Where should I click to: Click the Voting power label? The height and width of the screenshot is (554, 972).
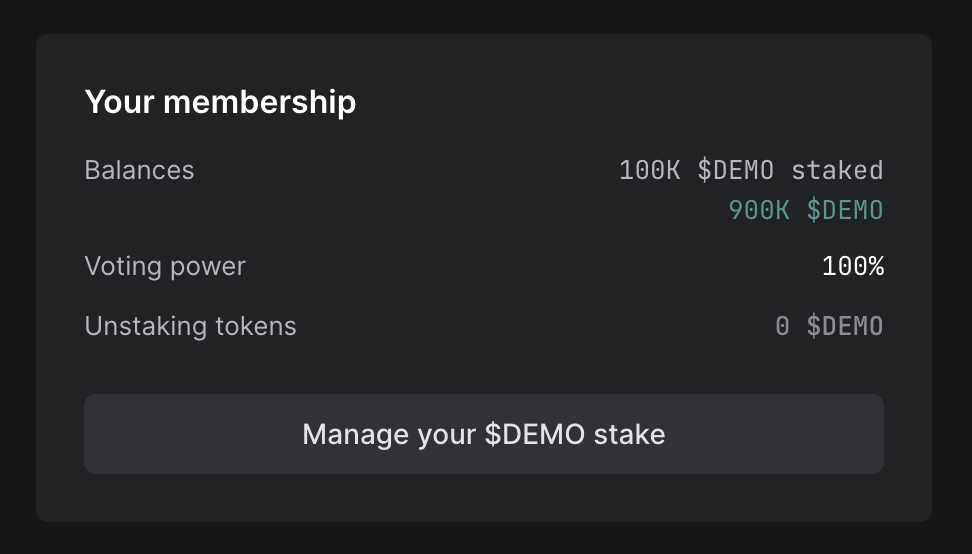(165, 266)
